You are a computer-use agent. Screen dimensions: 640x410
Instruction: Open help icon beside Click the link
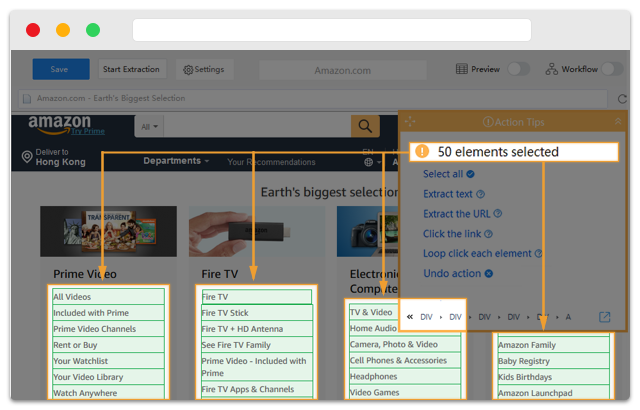pos(488,234)
